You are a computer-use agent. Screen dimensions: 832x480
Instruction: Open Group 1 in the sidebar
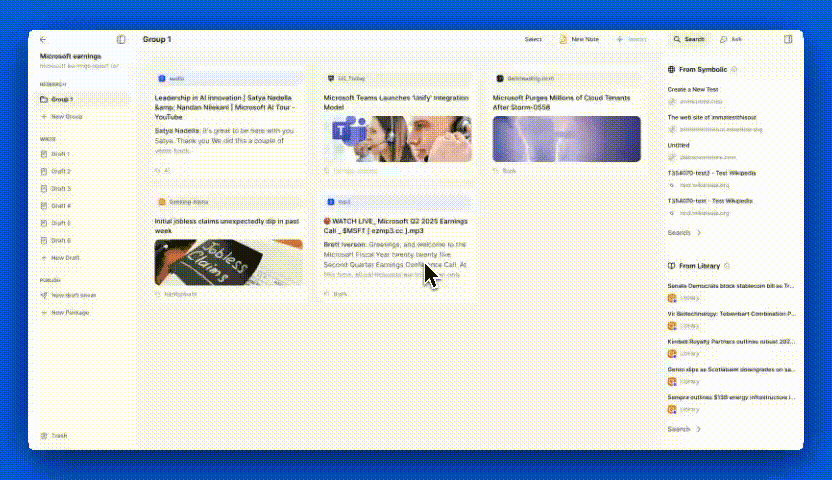pos(84,99)
